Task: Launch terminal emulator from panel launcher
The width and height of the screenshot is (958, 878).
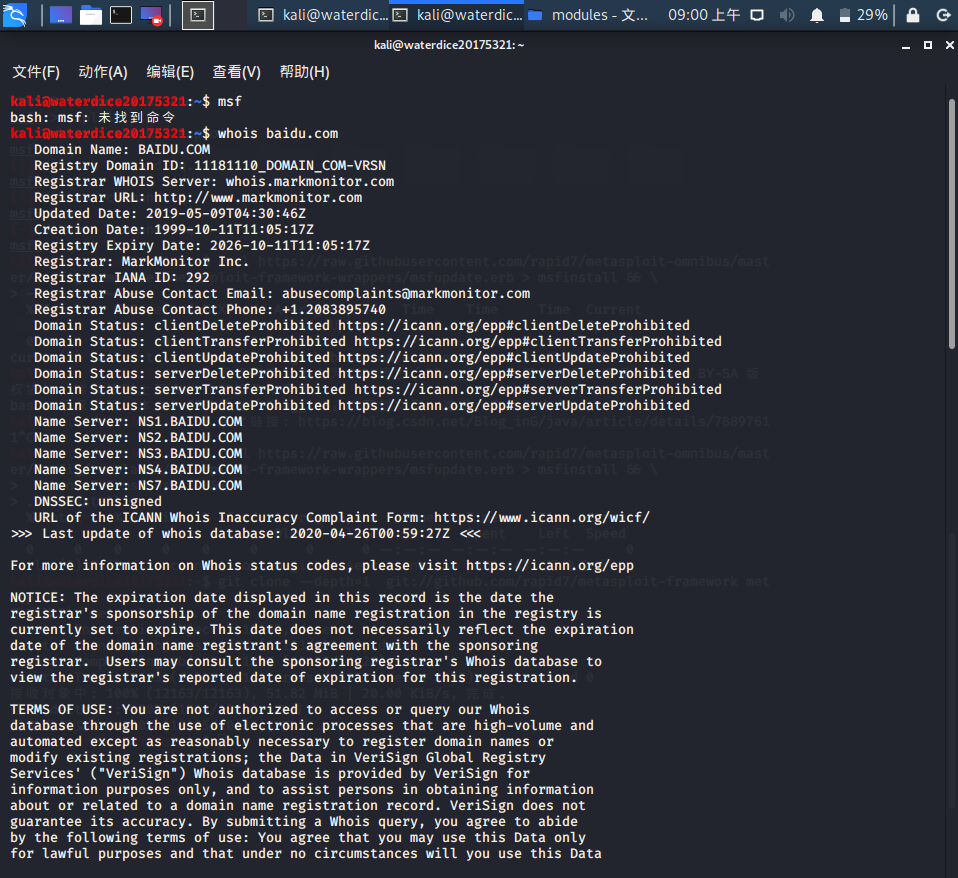Action: click(121, 15)
